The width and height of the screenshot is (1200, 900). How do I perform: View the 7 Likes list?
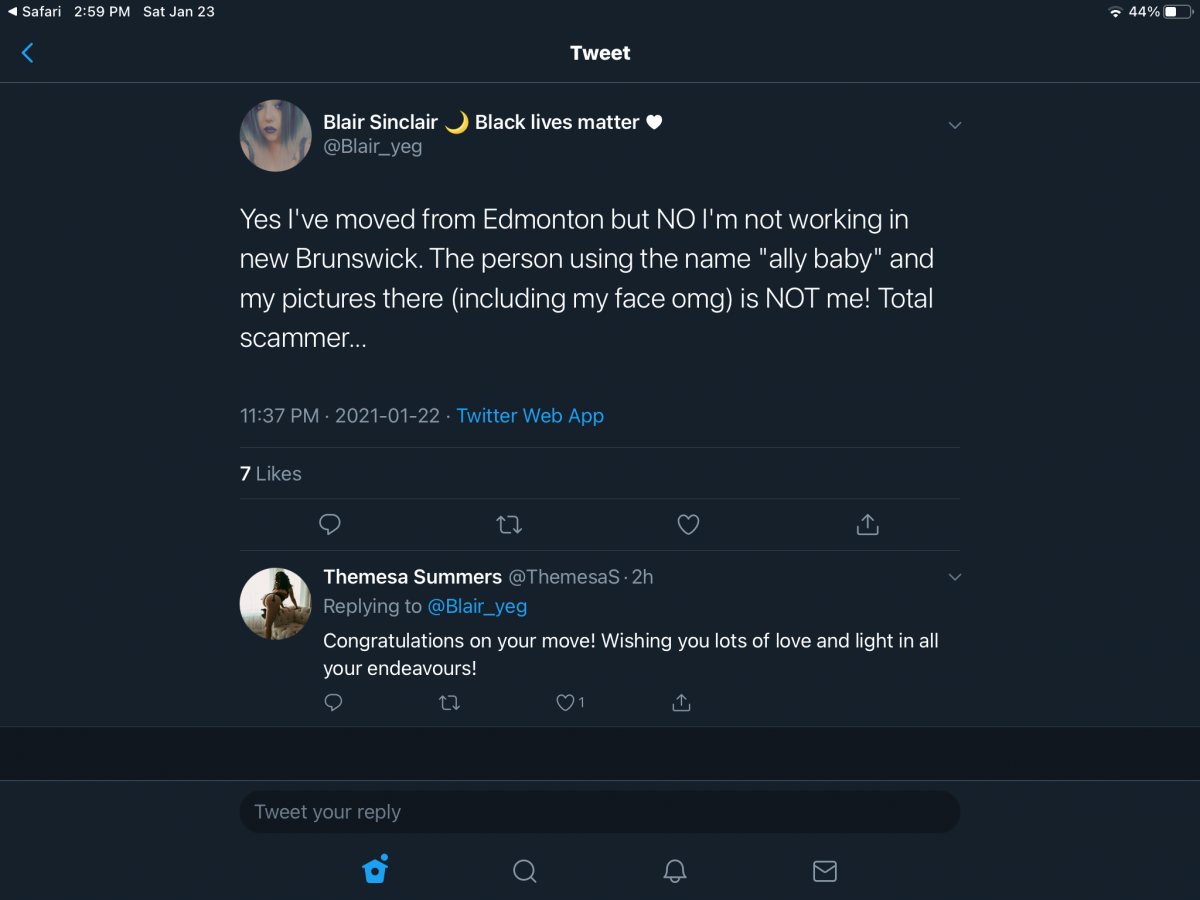coord(271,474)
